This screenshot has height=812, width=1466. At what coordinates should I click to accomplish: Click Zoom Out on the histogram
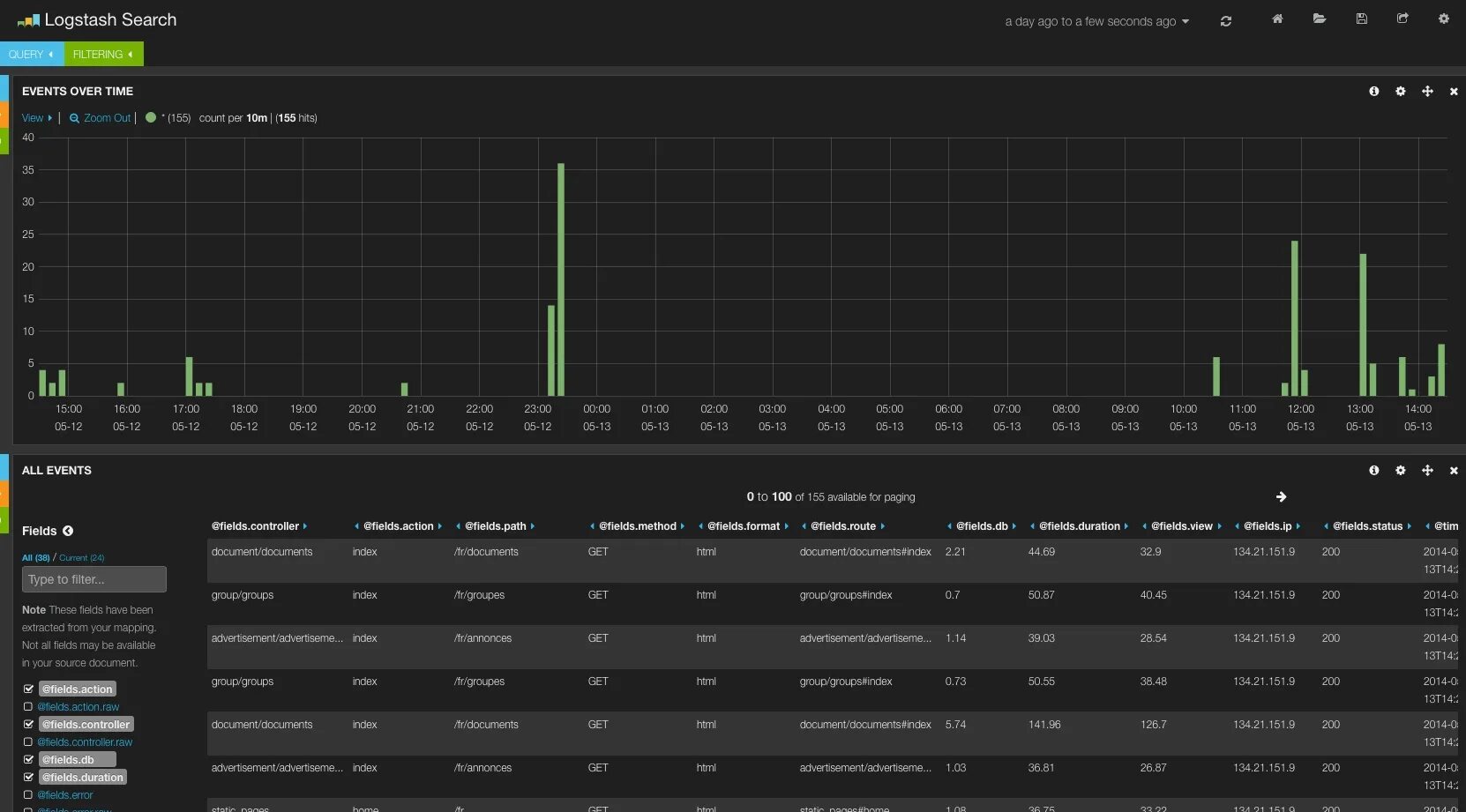[100, 118]
